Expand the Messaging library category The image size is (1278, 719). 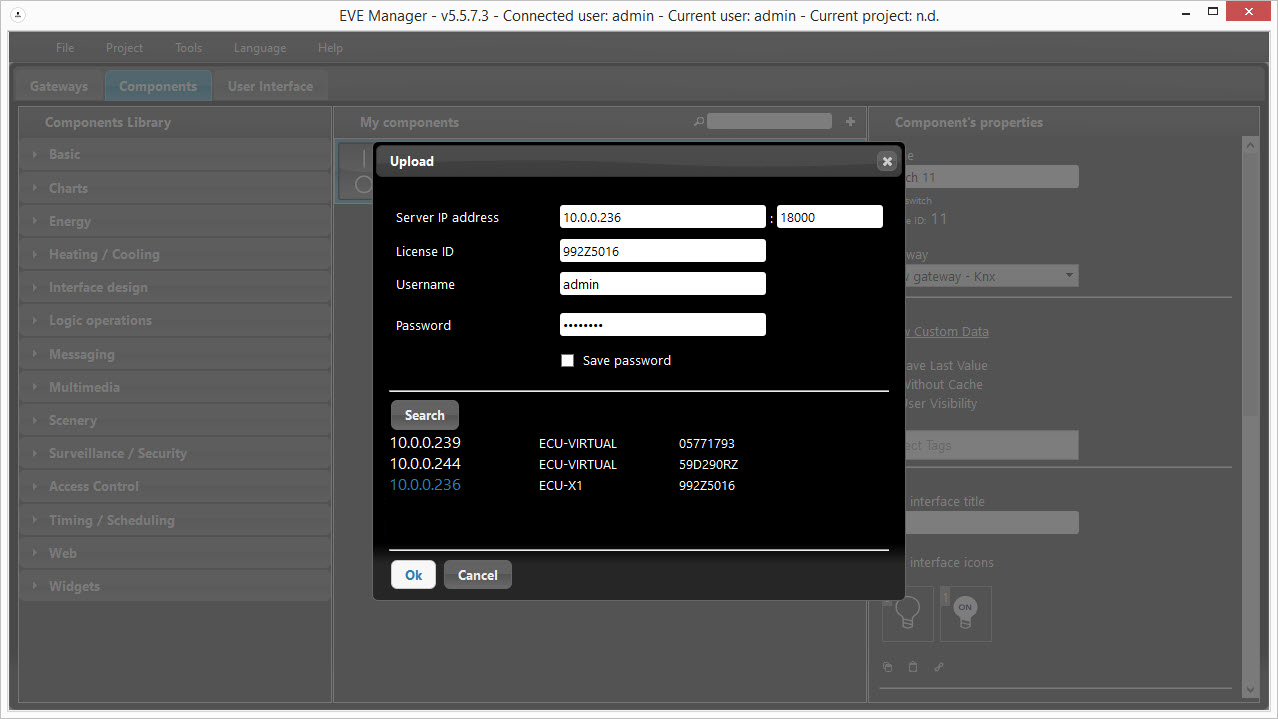(x=174, y=354)
